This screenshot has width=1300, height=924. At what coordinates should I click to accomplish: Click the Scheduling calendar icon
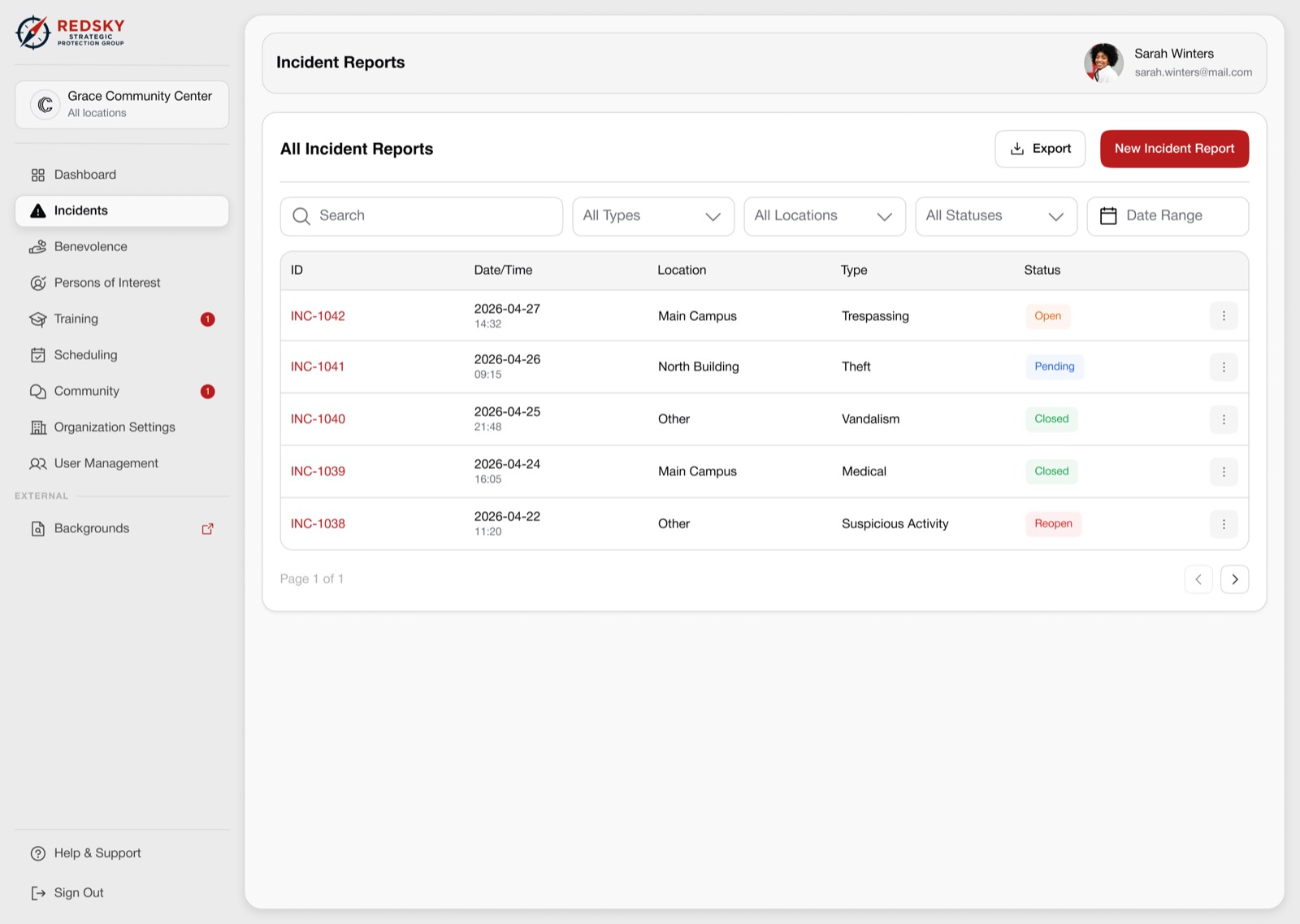pos(38,355)
